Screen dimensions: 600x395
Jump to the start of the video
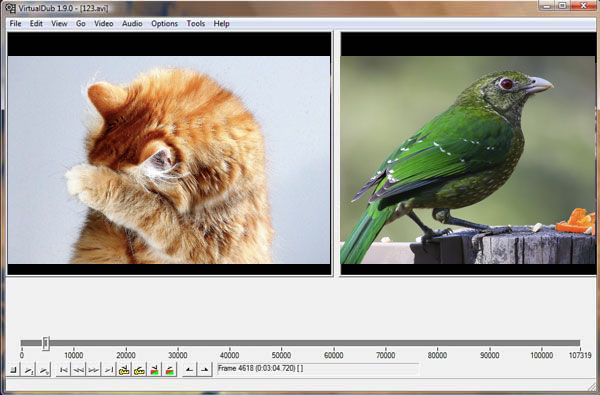click(64, 370)
